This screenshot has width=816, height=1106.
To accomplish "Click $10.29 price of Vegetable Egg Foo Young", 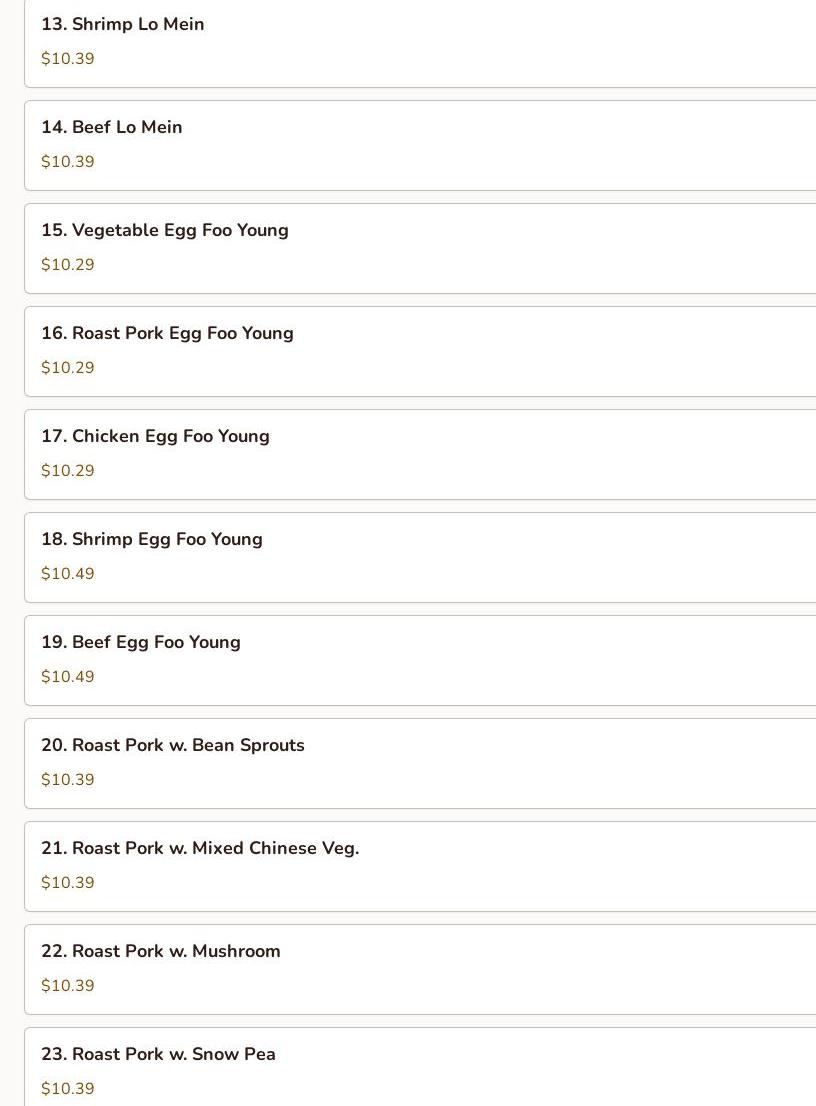I will [68, 265].
